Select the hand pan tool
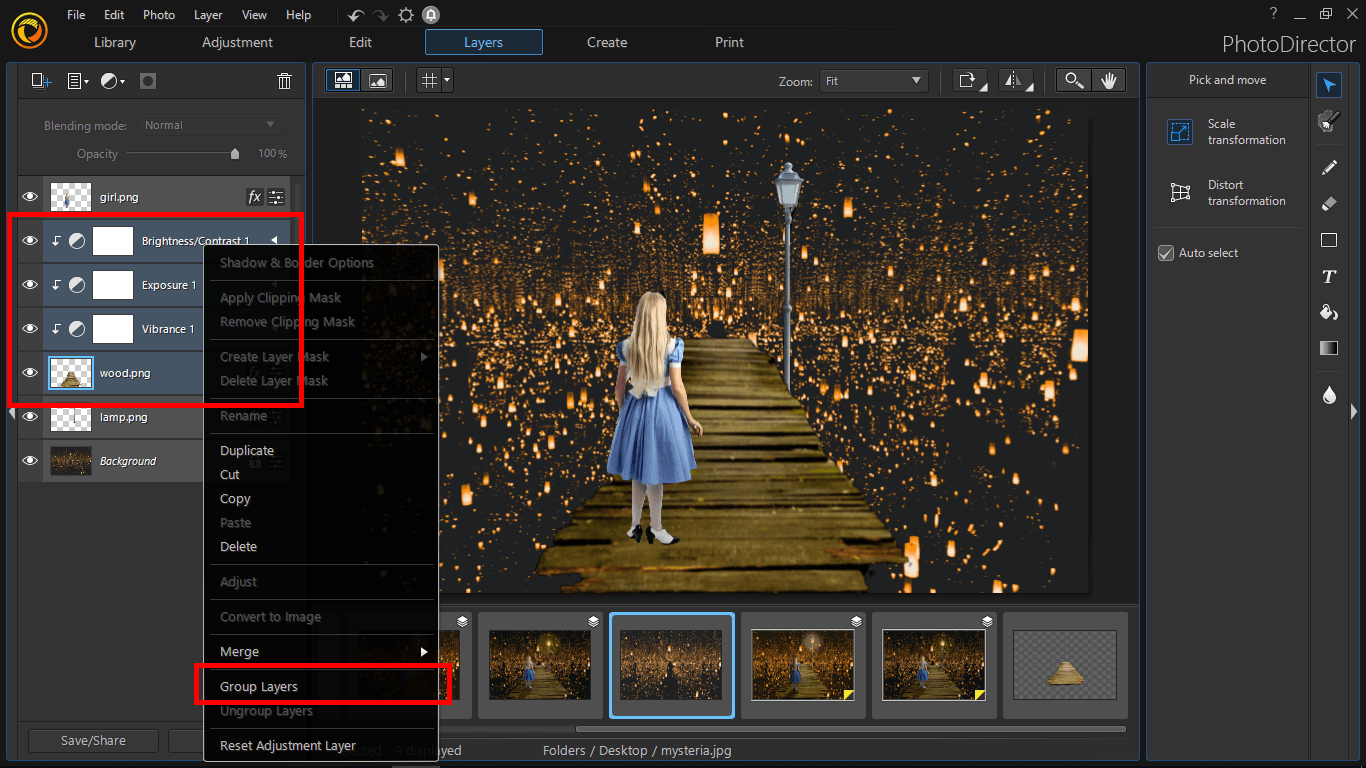The image size is (1366, 768). click(x=1108, y=81)
